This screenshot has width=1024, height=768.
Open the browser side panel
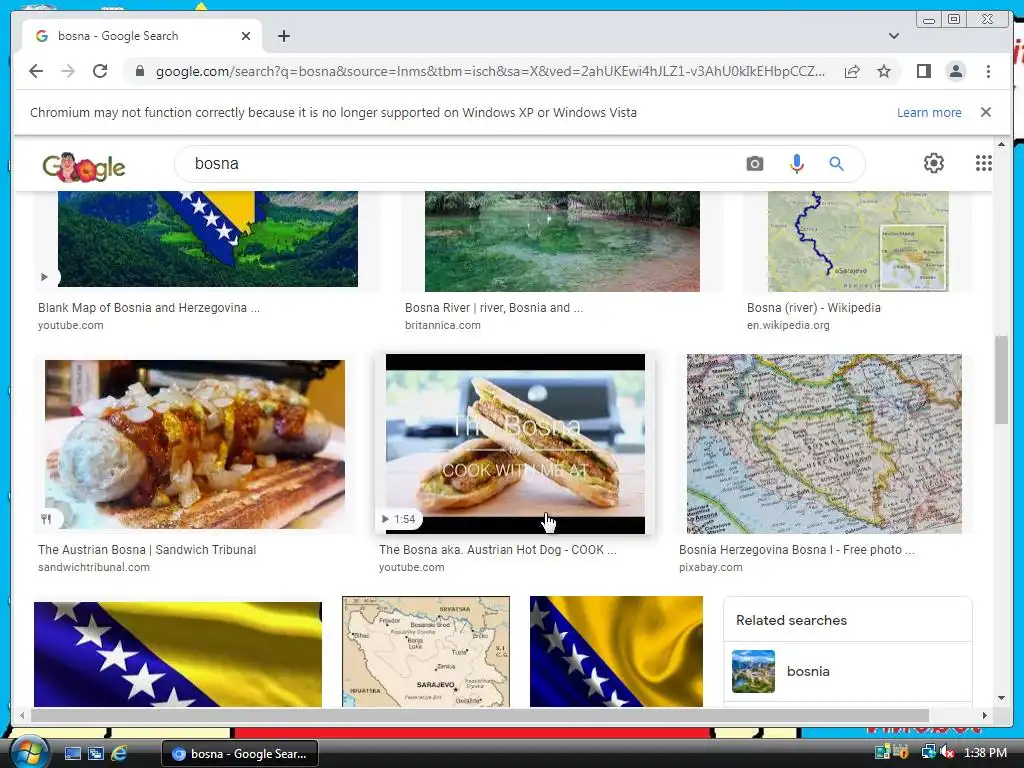coord(923,71)
